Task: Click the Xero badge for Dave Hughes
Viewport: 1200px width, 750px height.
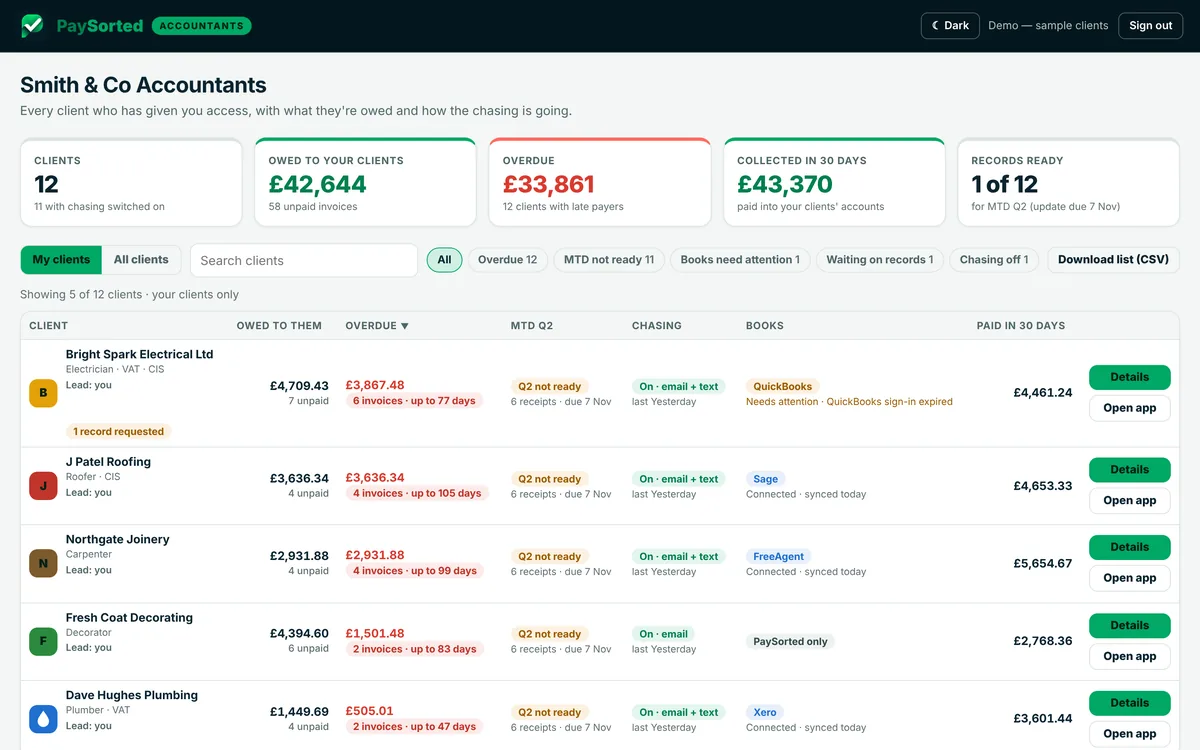Action: coord(765,712)
